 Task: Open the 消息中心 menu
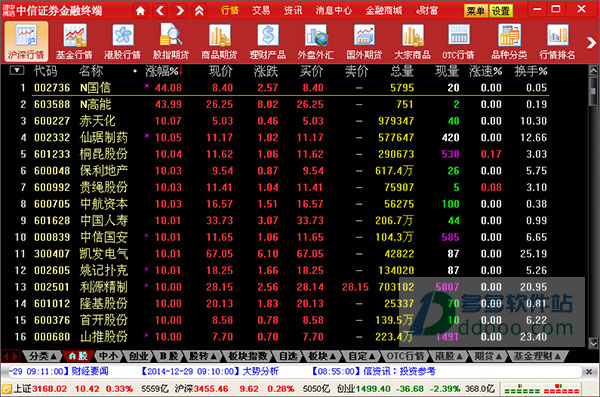334,10
